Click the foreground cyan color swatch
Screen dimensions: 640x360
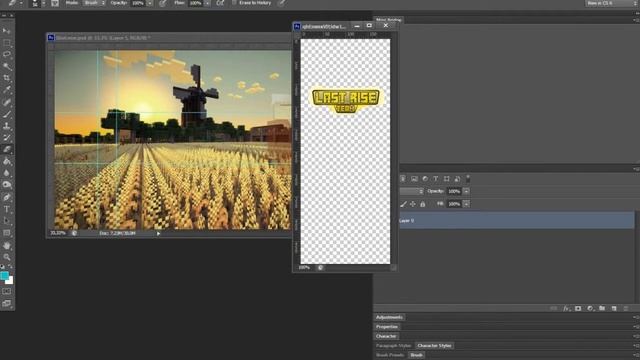(4, 276)
